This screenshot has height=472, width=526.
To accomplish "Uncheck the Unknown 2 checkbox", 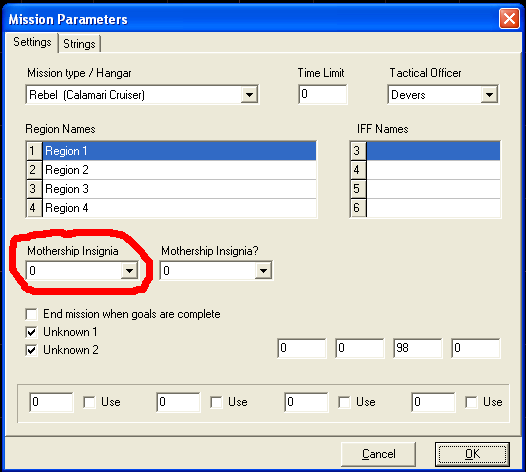I will click(x=32, y=351).
